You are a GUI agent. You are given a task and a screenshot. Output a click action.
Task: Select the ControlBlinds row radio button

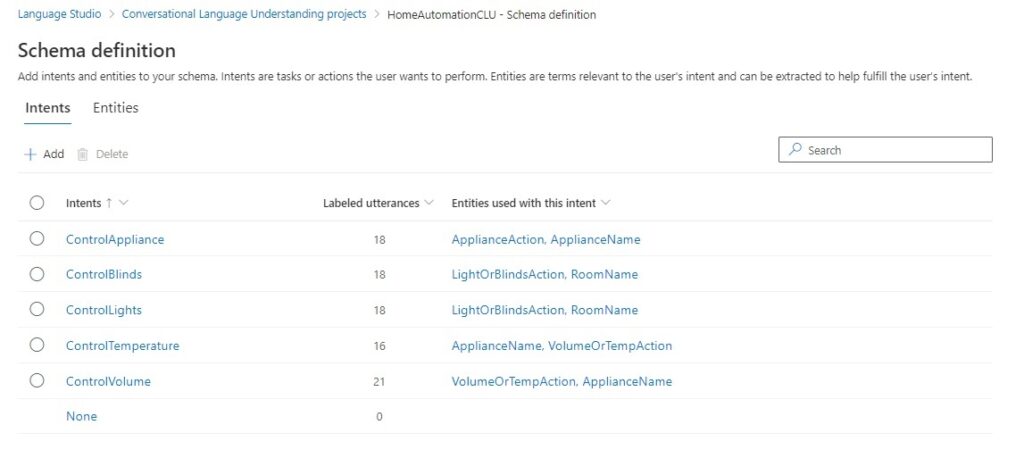point(37,274)
